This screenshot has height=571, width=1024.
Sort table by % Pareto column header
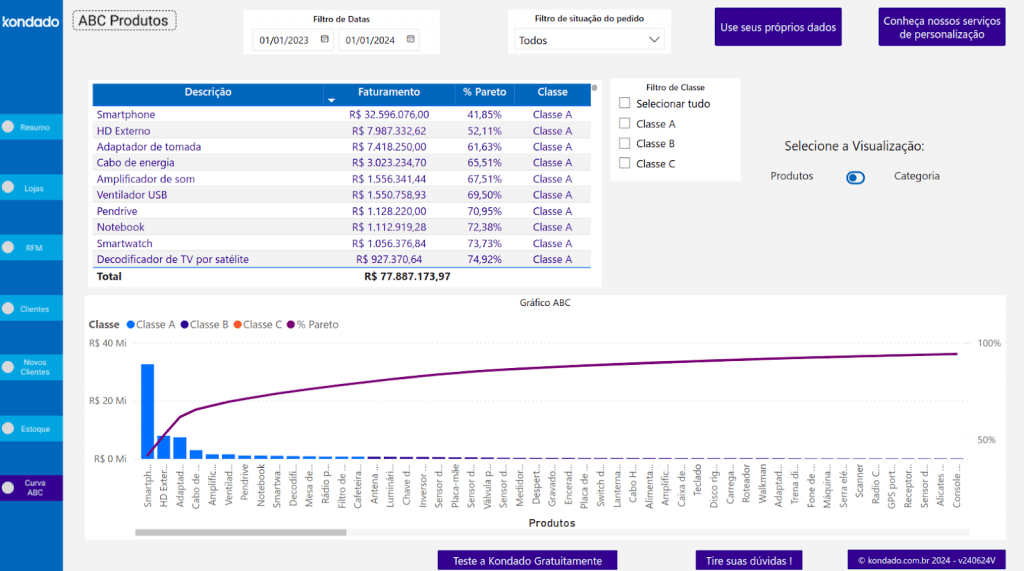484,92
